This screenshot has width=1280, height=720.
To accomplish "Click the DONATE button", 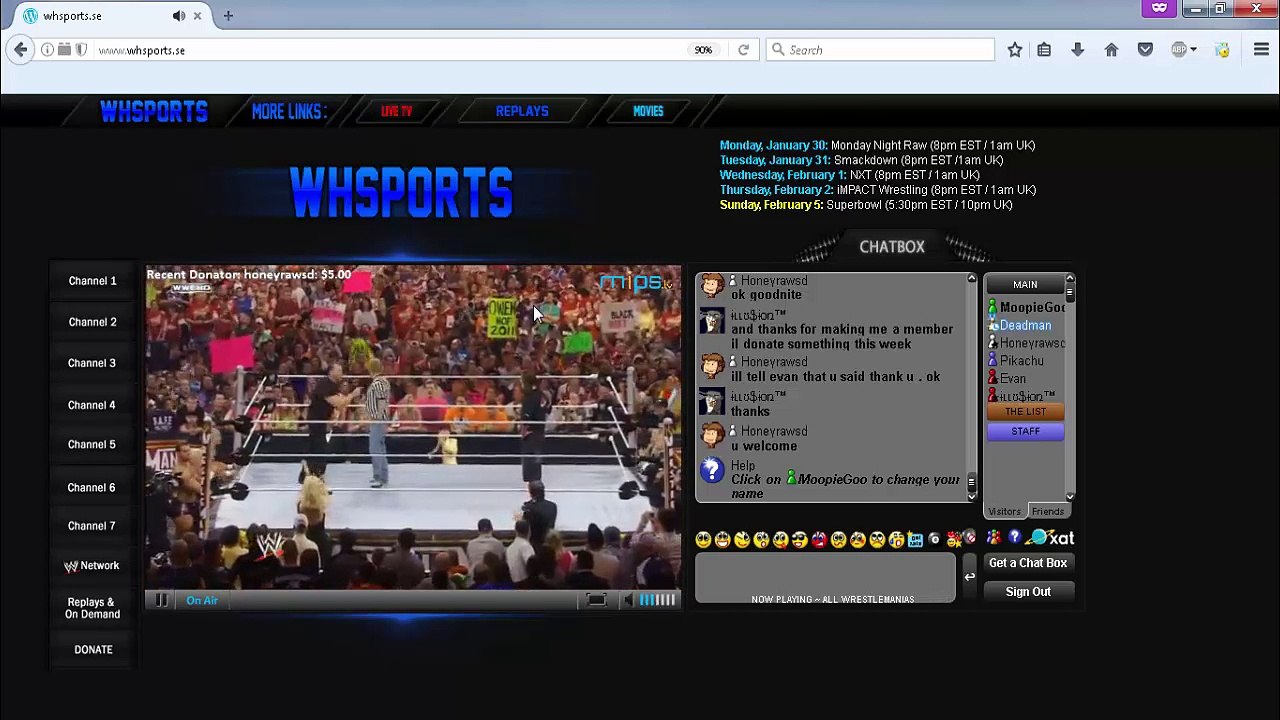I will (x=93, y=650).
